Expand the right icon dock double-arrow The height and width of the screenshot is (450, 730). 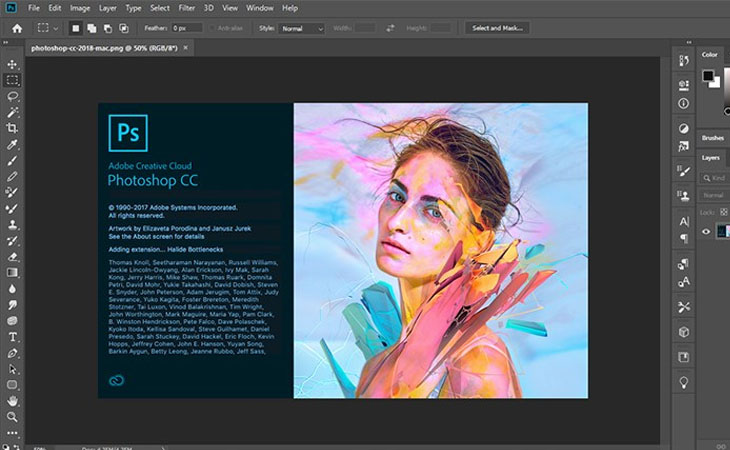pos(689,43)
